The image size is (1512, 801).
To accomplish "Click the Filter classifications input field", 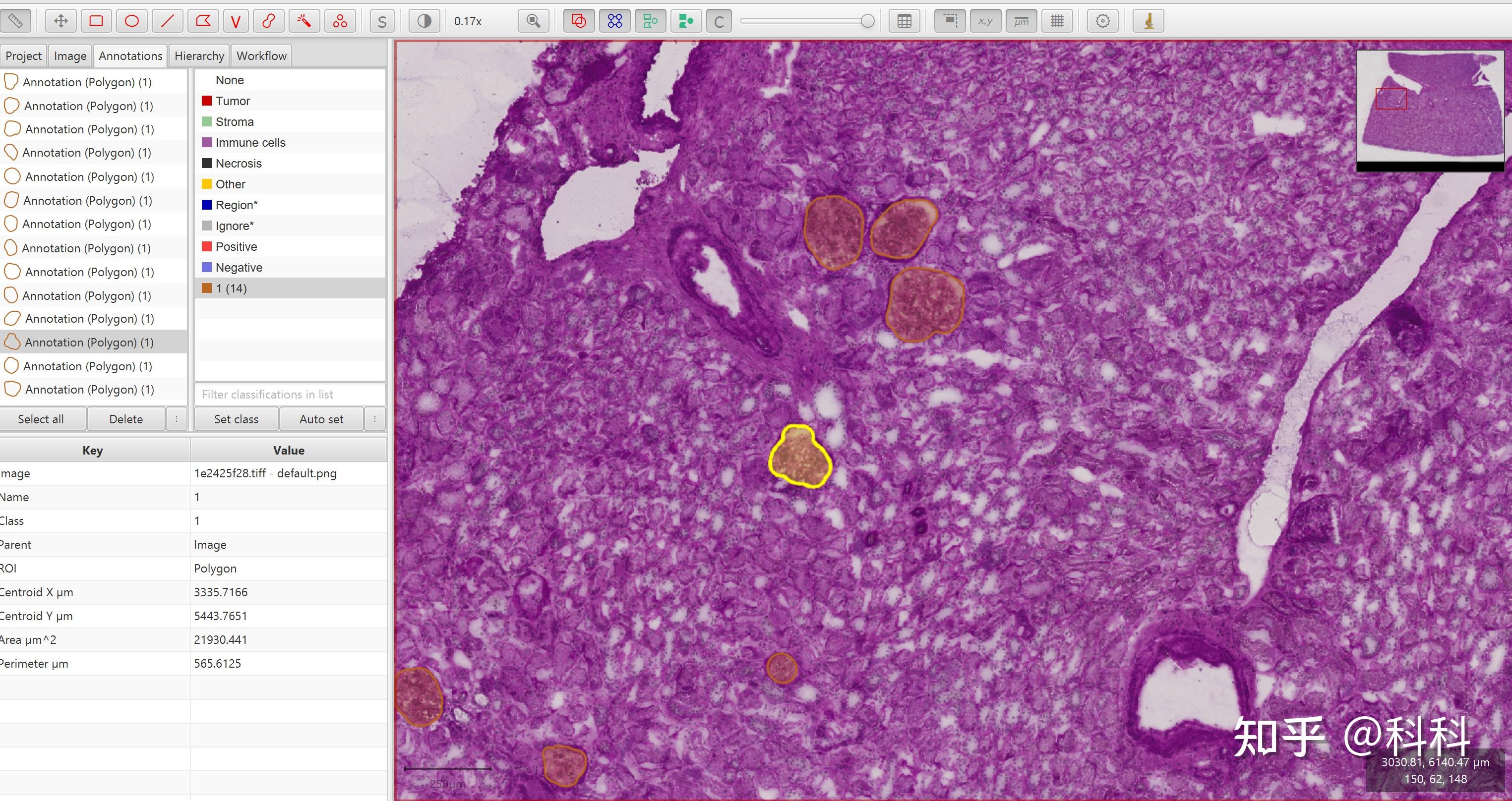I will (290, 395).
